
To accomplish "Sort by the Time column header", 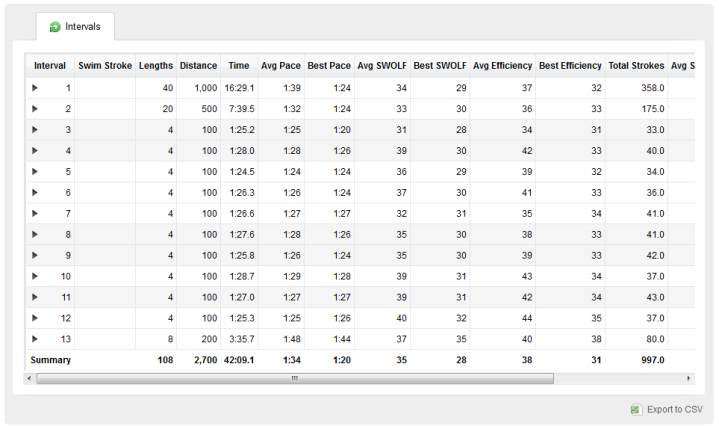I will (239, 66).
